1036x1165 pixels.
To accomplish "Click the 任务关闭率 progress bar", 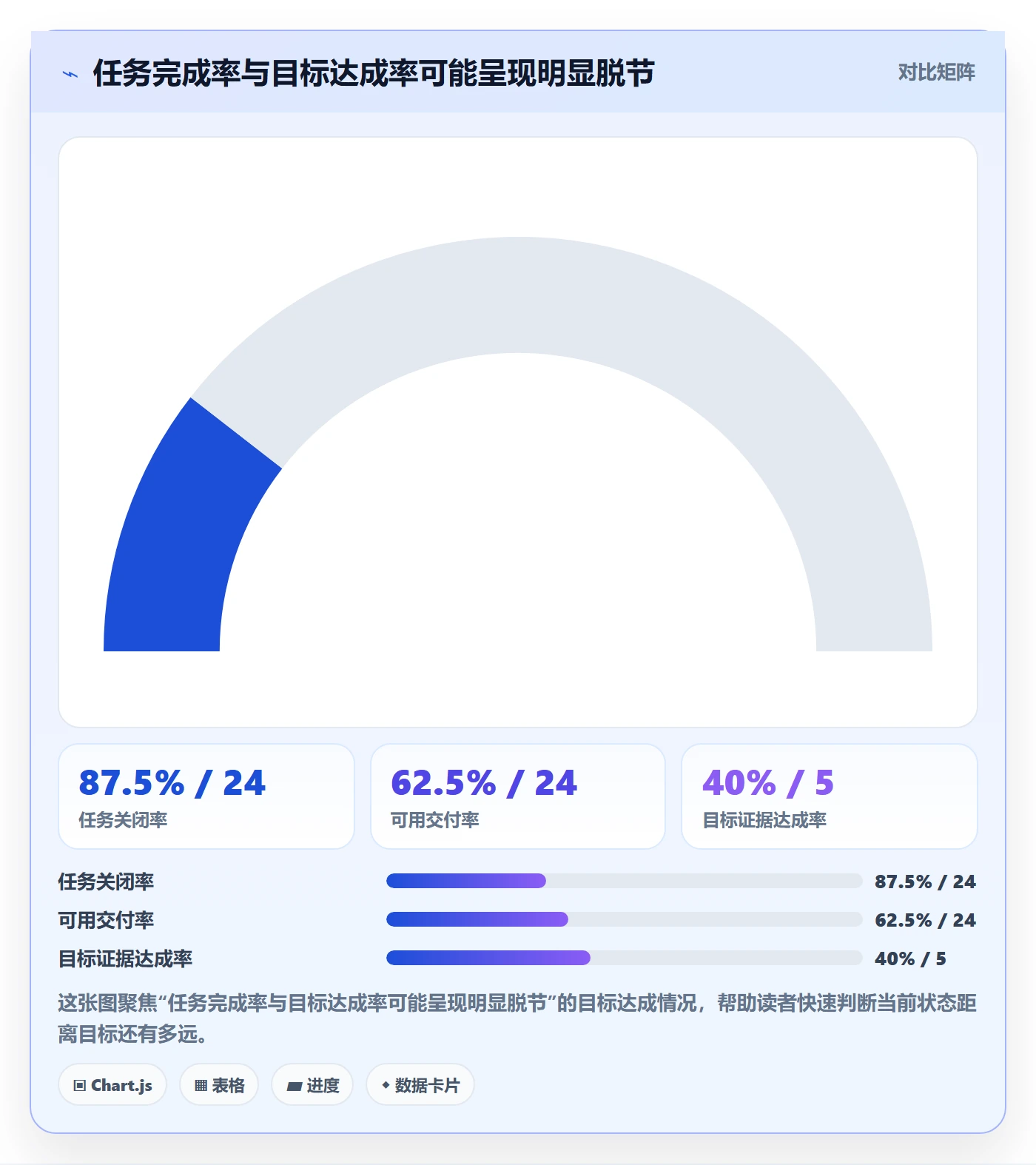I will pyautogui.click(x=625, y=881).
